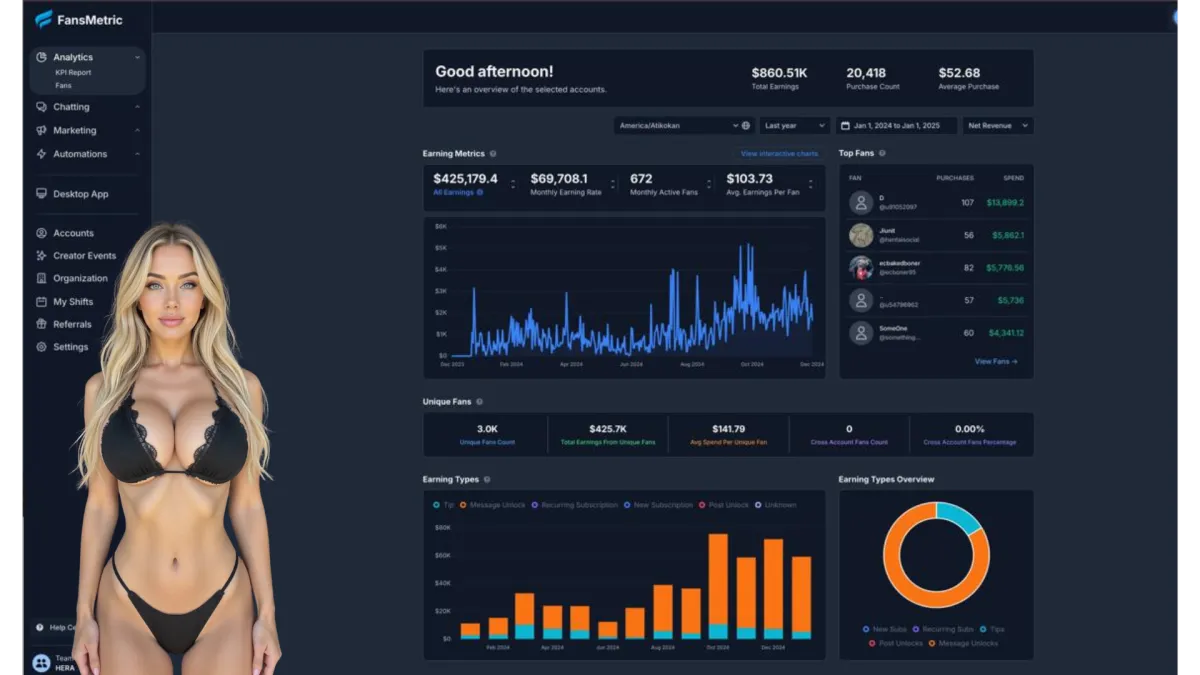Screen dimensions: 1200x675
Task: Click the Accounts icon in sidebar
Action: (x=41, y=233)
